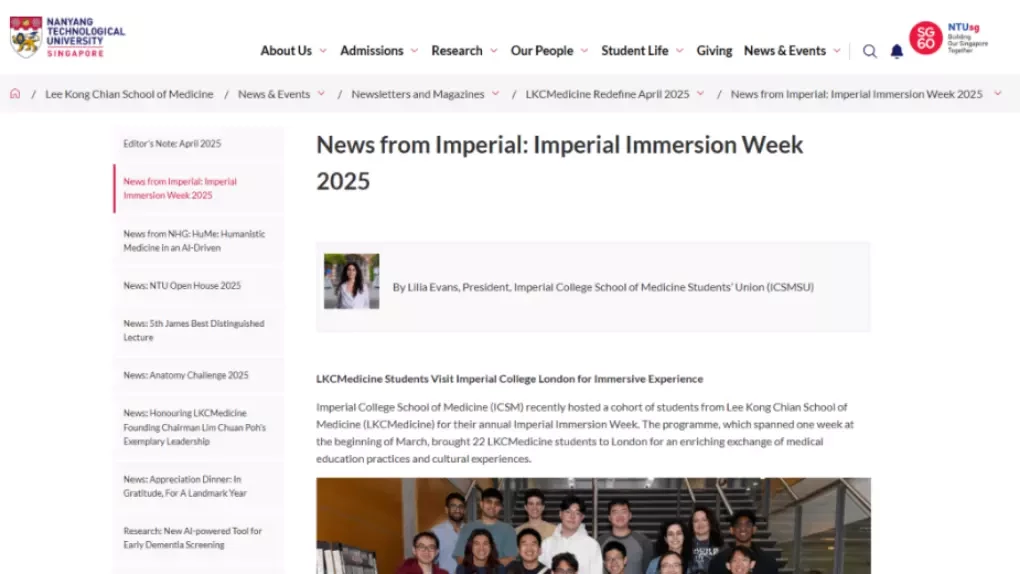Click the SG60 NTUsg badge
The width and height of the screenshot is (1020, 574).
pos(948,38)
